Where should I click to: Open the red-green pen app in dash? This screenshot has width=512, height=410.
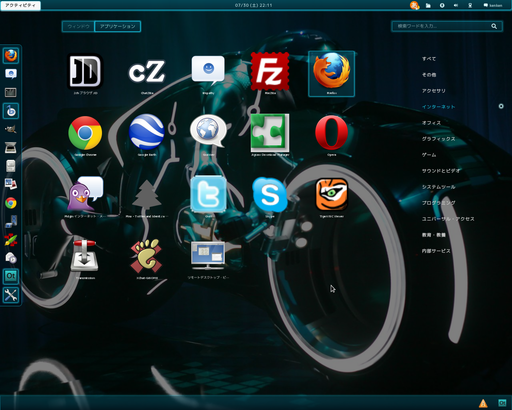(11, 240)
